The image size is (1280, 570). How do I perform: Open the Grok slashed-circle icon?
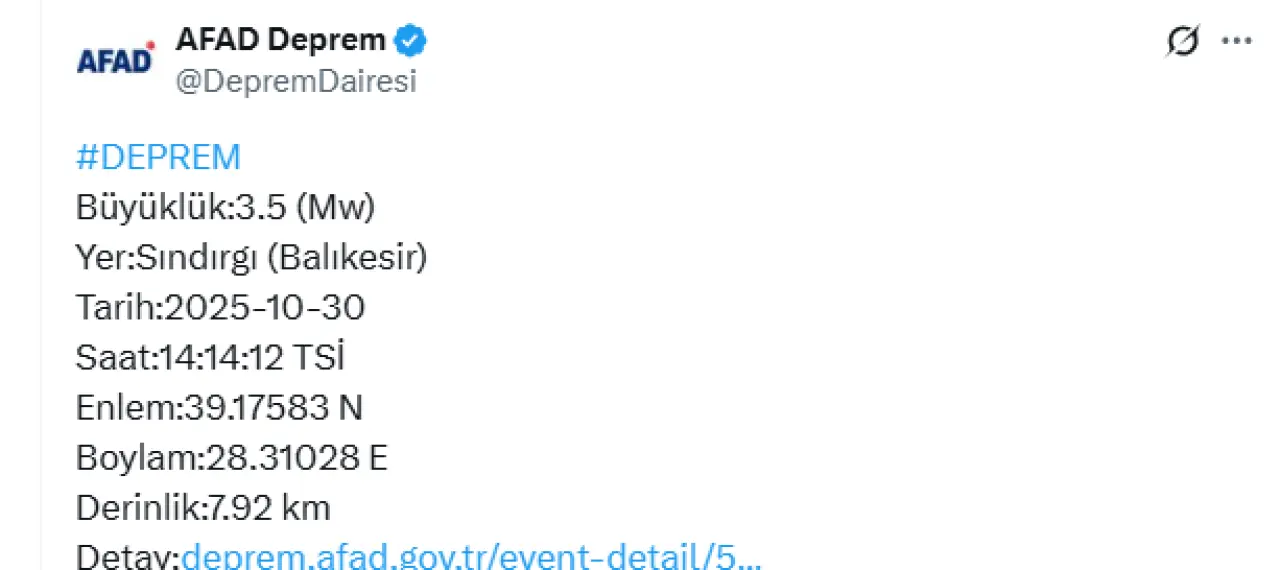1183,42
